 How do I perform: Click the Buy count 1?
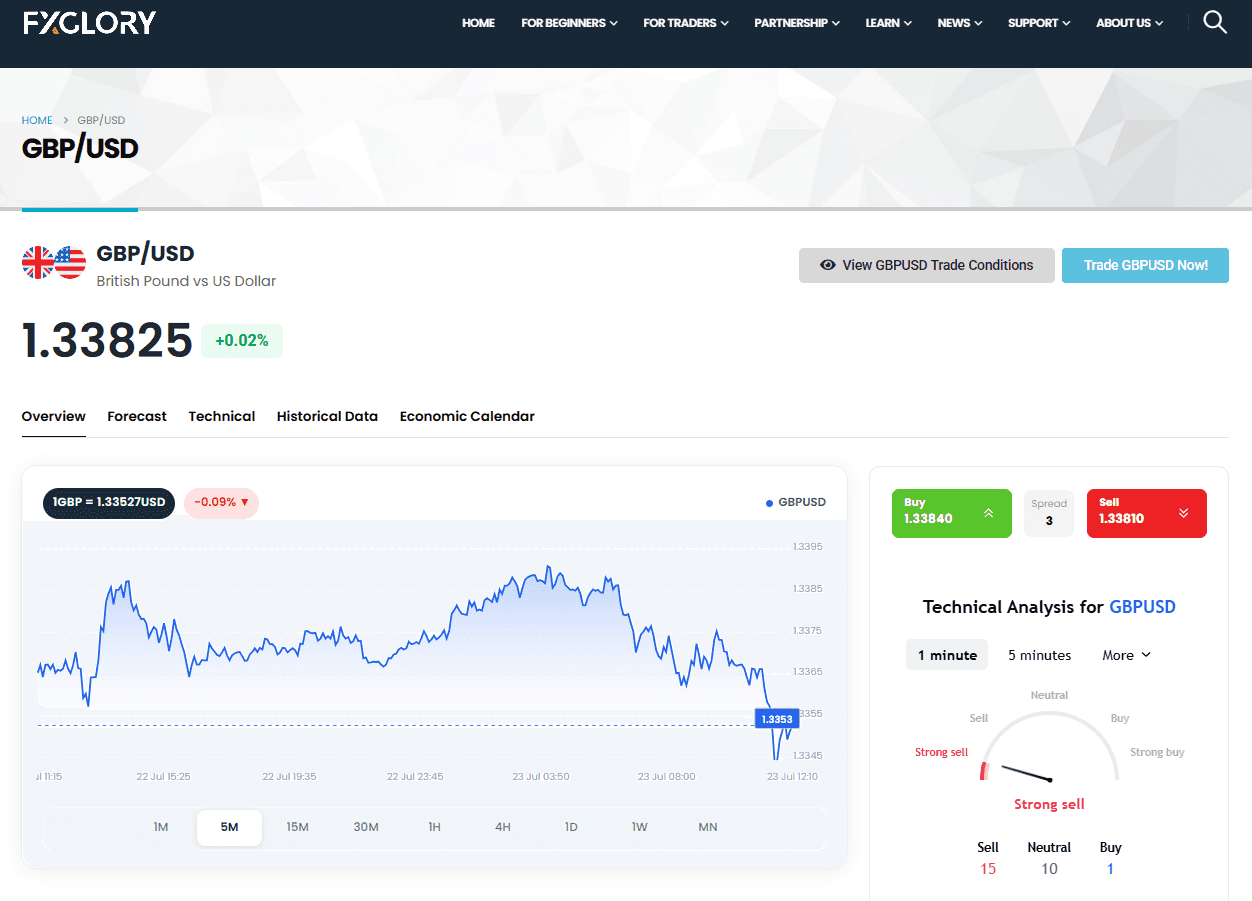coord(1110,869)
